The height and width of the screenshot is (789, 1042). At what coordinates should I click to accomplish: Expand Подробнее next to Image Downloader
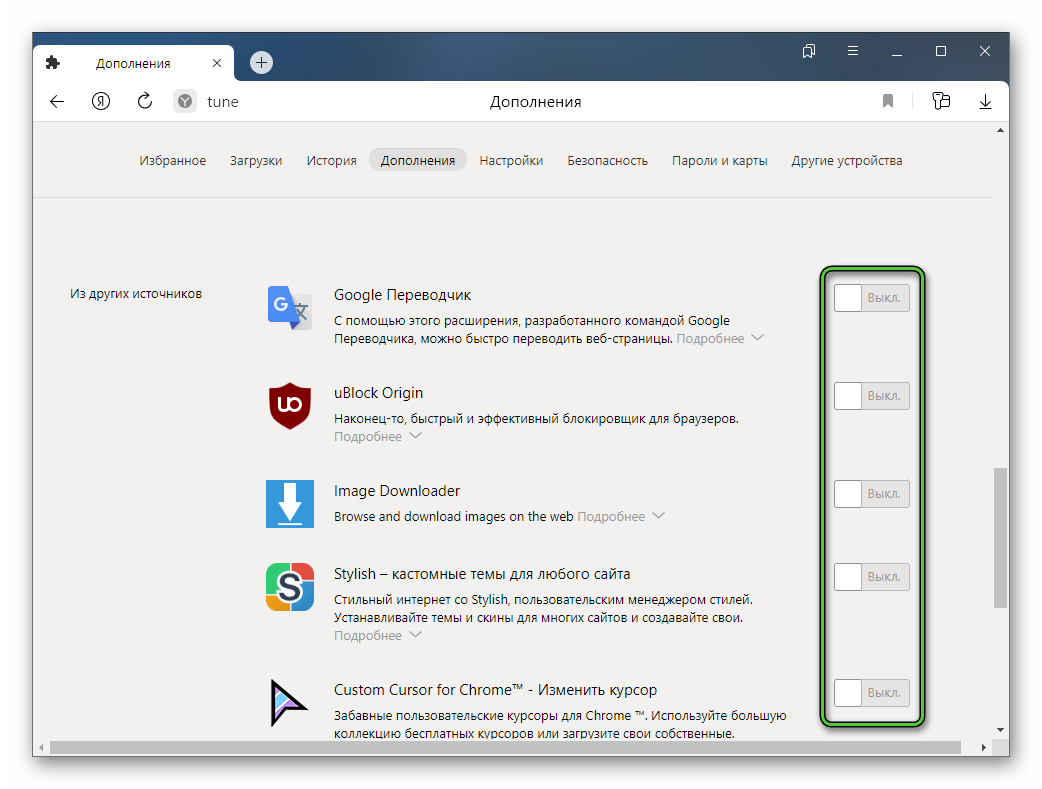tap(621, 517)
